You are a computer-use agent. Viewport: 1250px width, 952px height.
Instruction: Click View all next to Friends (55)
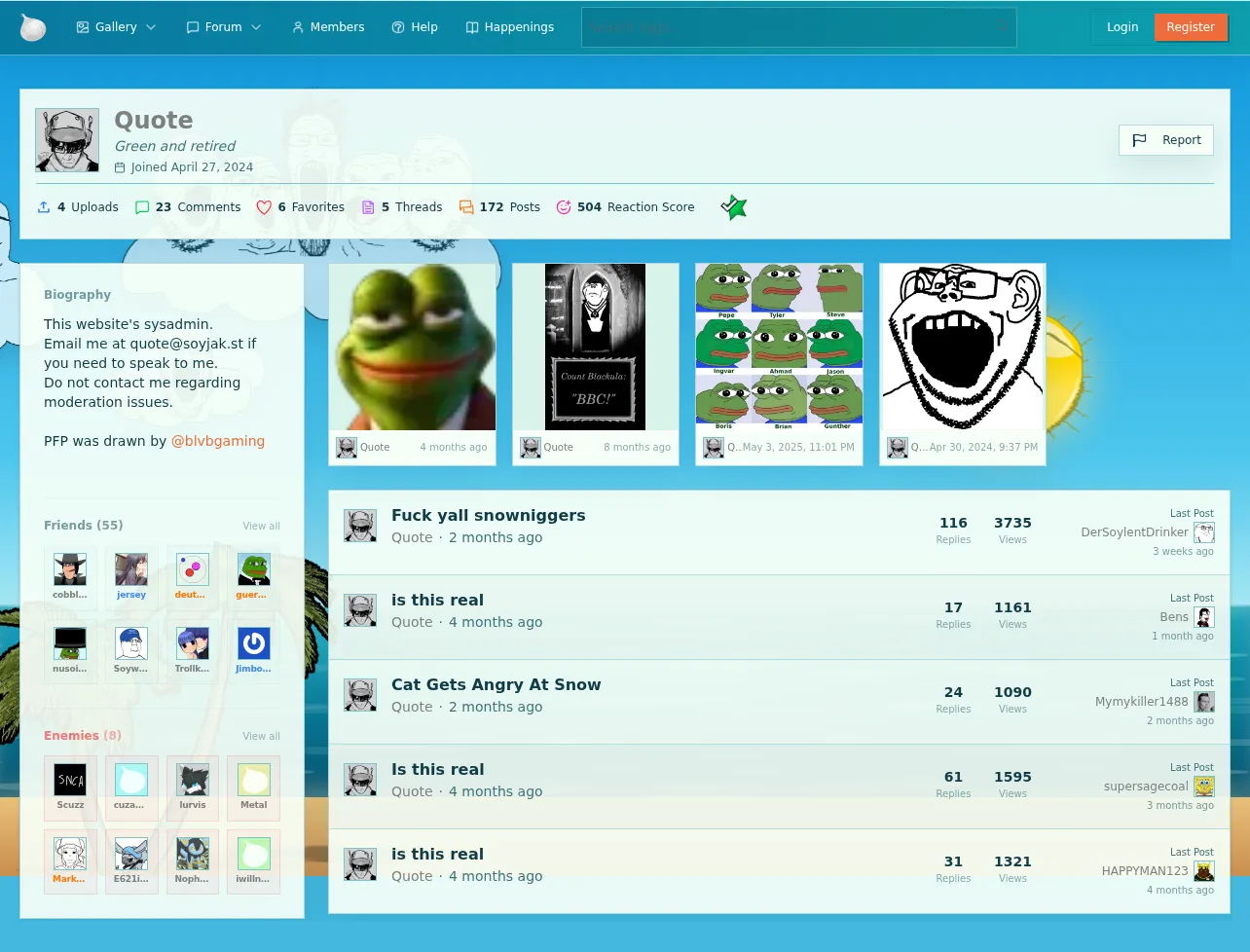262,526
